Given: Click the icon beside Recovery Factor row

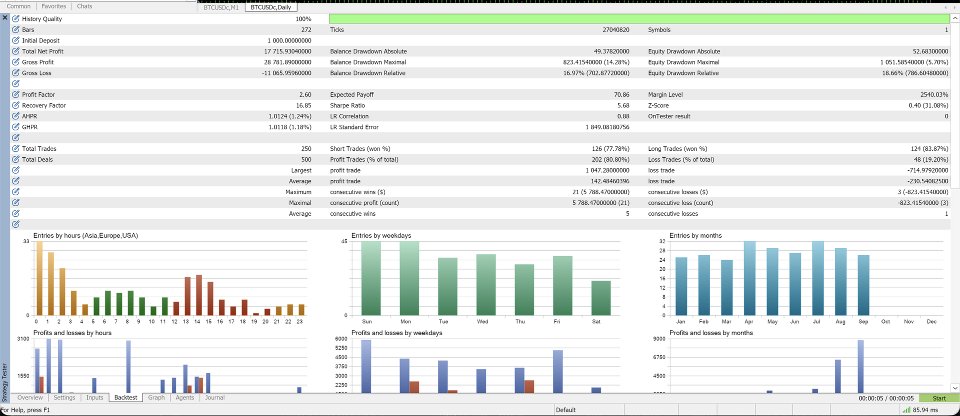Looking at the screenshot, I should [x=15, y=105].
